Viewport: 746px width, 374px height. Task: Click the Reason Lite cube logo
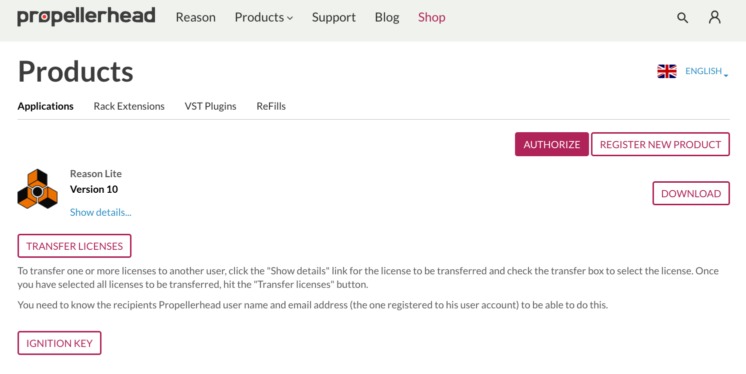click(38, 189)
